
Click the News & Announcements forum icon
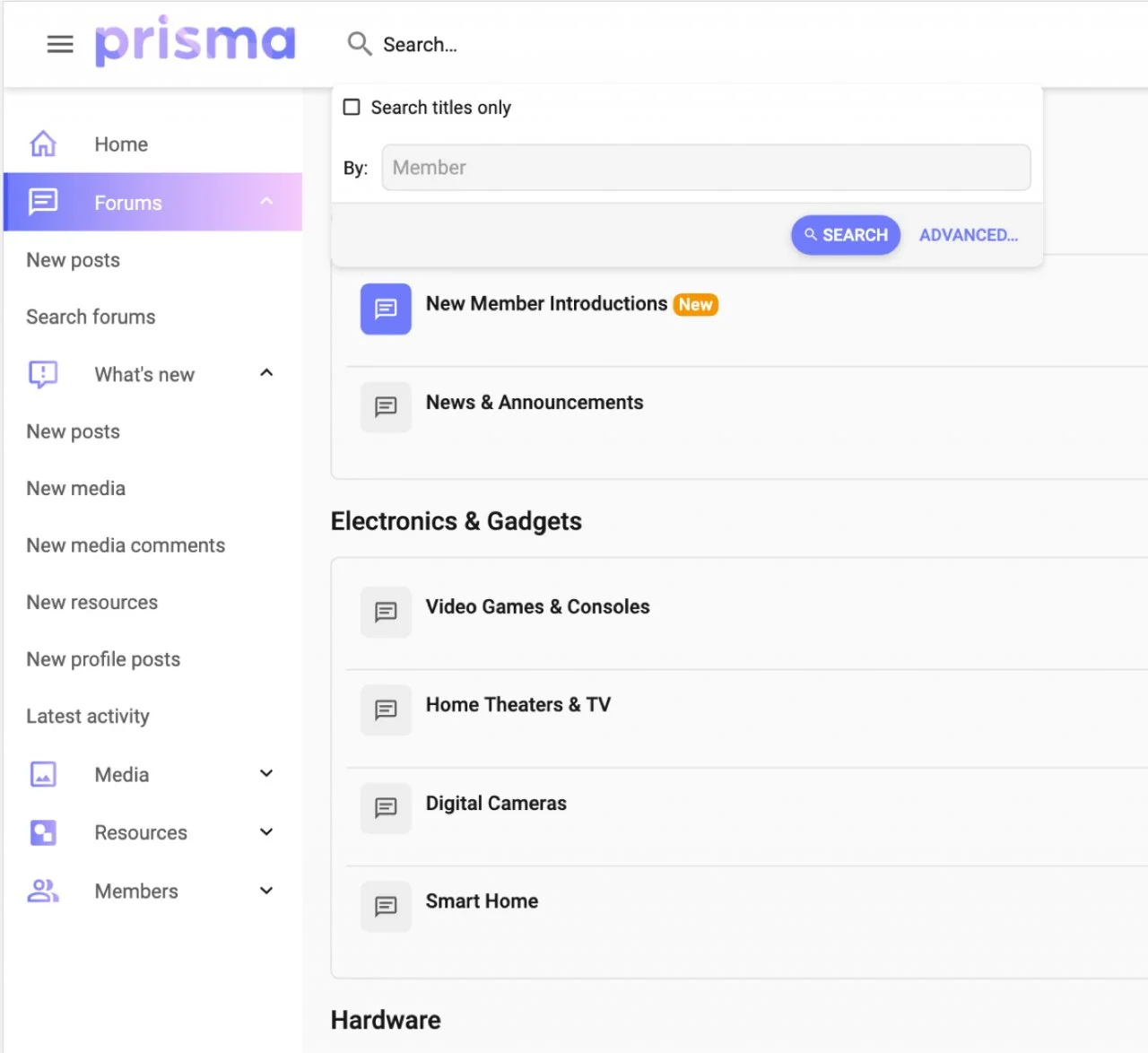(386, 407)
